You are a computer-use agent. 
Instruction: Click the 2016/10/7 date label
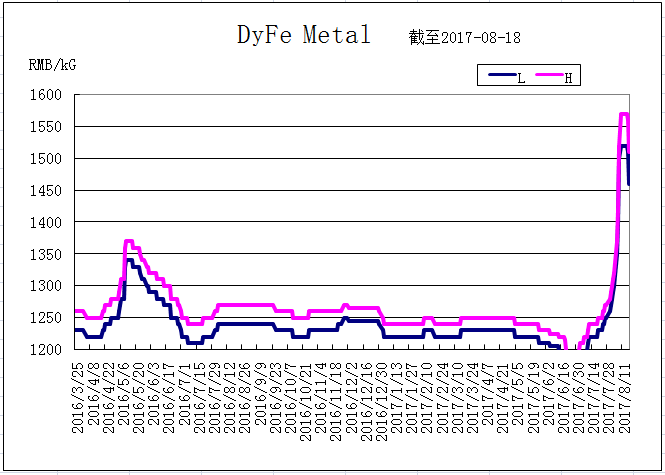[x=291, y=397]
